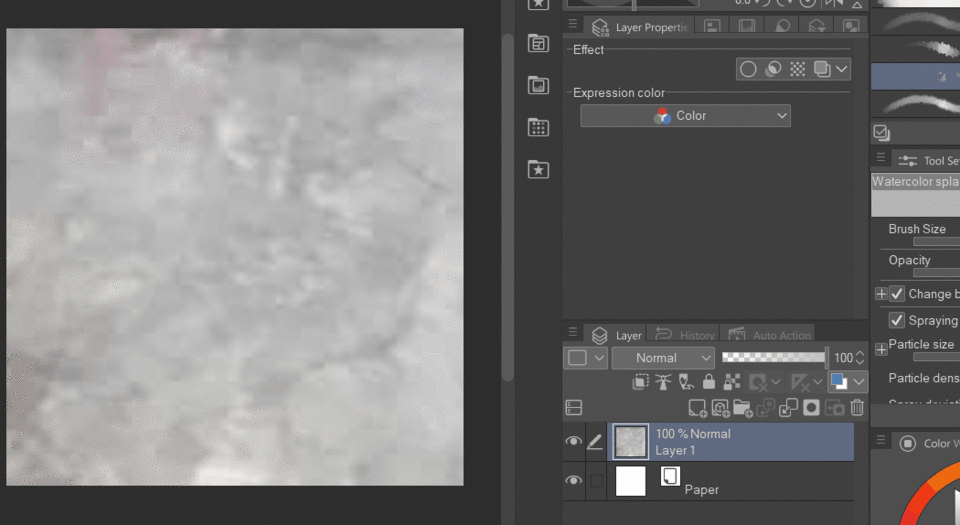
Task: Create a New Vector Layer
Action: (x=720, y=408)
